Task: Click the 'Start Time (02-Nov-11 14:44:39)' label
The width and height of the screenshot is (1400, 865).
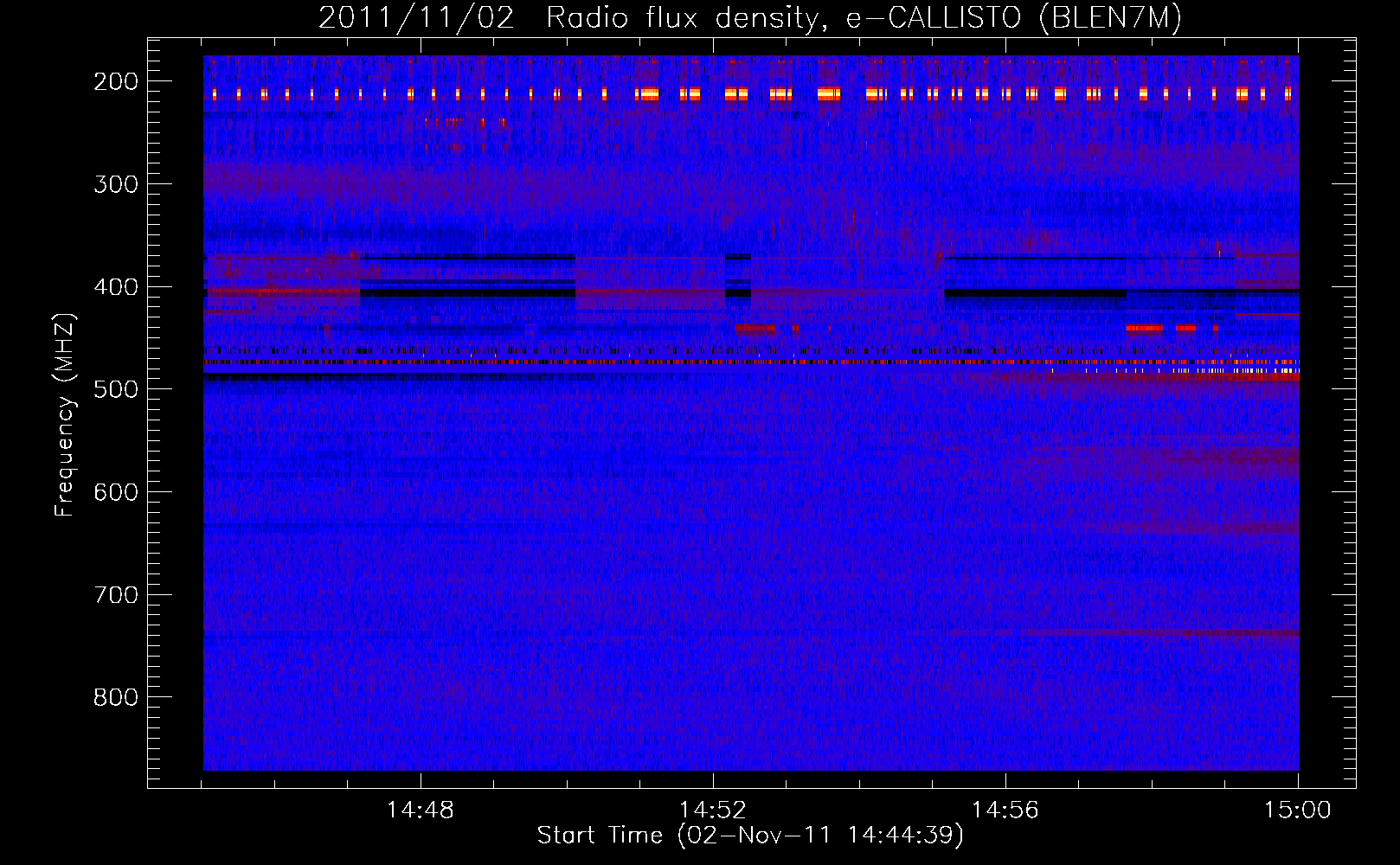Action: 750,836
